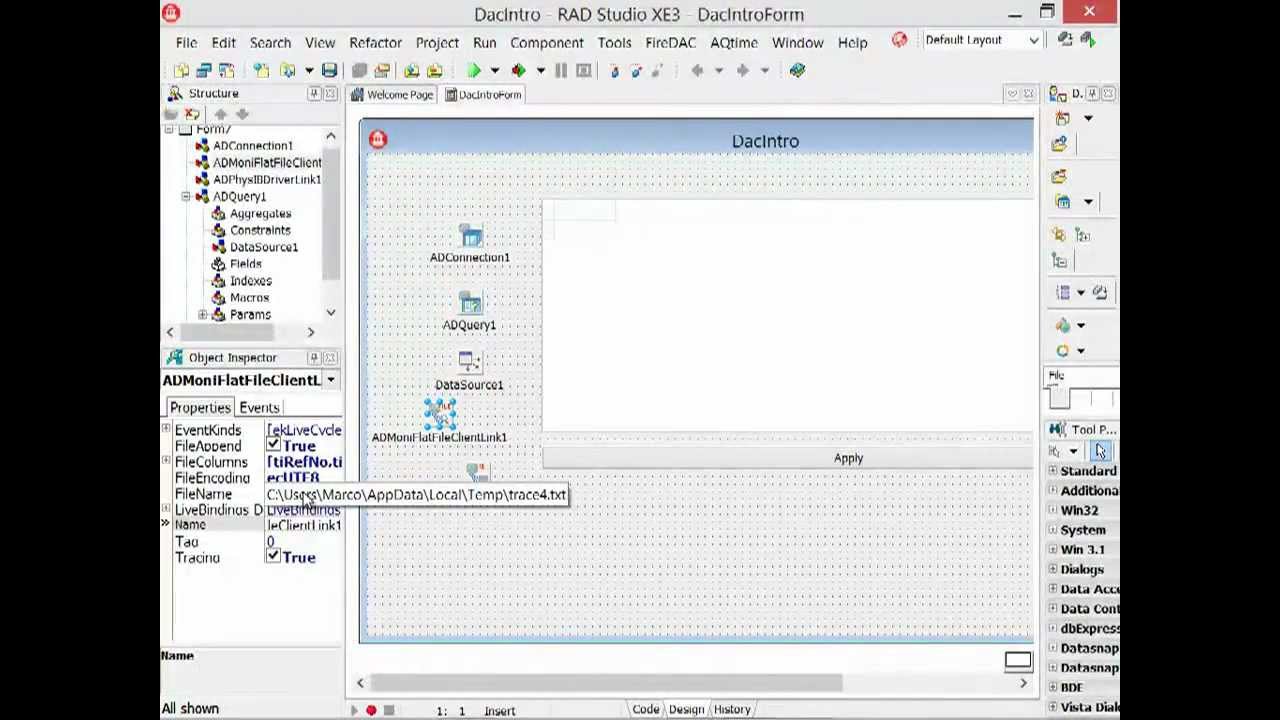Expand the BDE palette category
Screen dimensions: 1280x720
pos(1052,687)
